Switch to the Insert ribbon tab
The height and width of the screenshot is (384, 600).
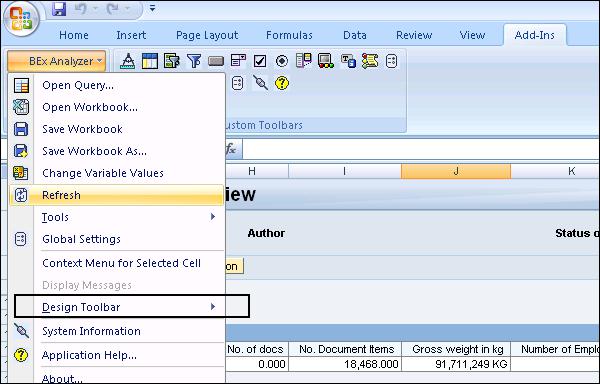pos(131,35)
